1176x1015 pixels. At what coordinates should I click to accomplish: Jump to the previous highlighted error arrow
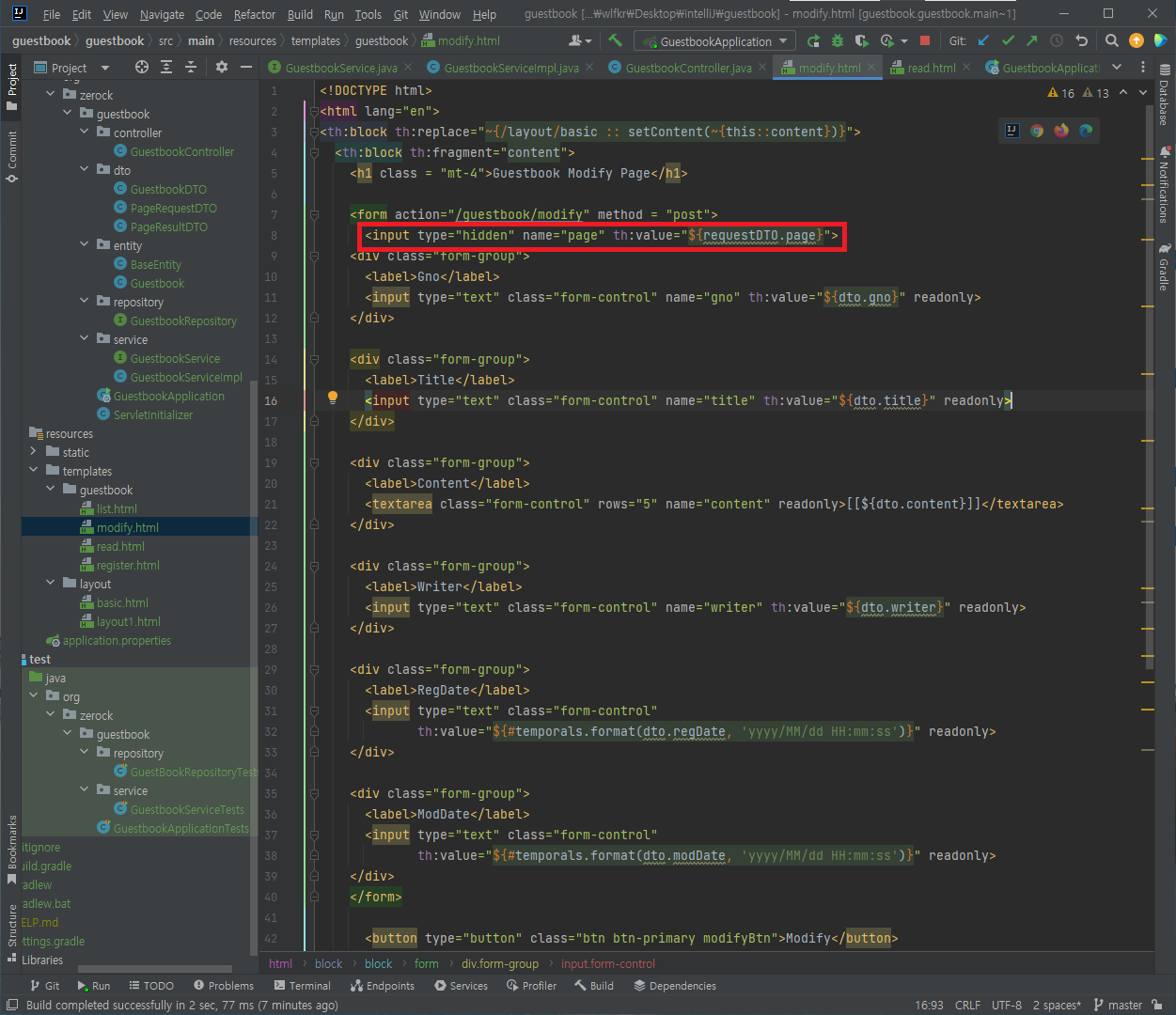[1123, 92]
